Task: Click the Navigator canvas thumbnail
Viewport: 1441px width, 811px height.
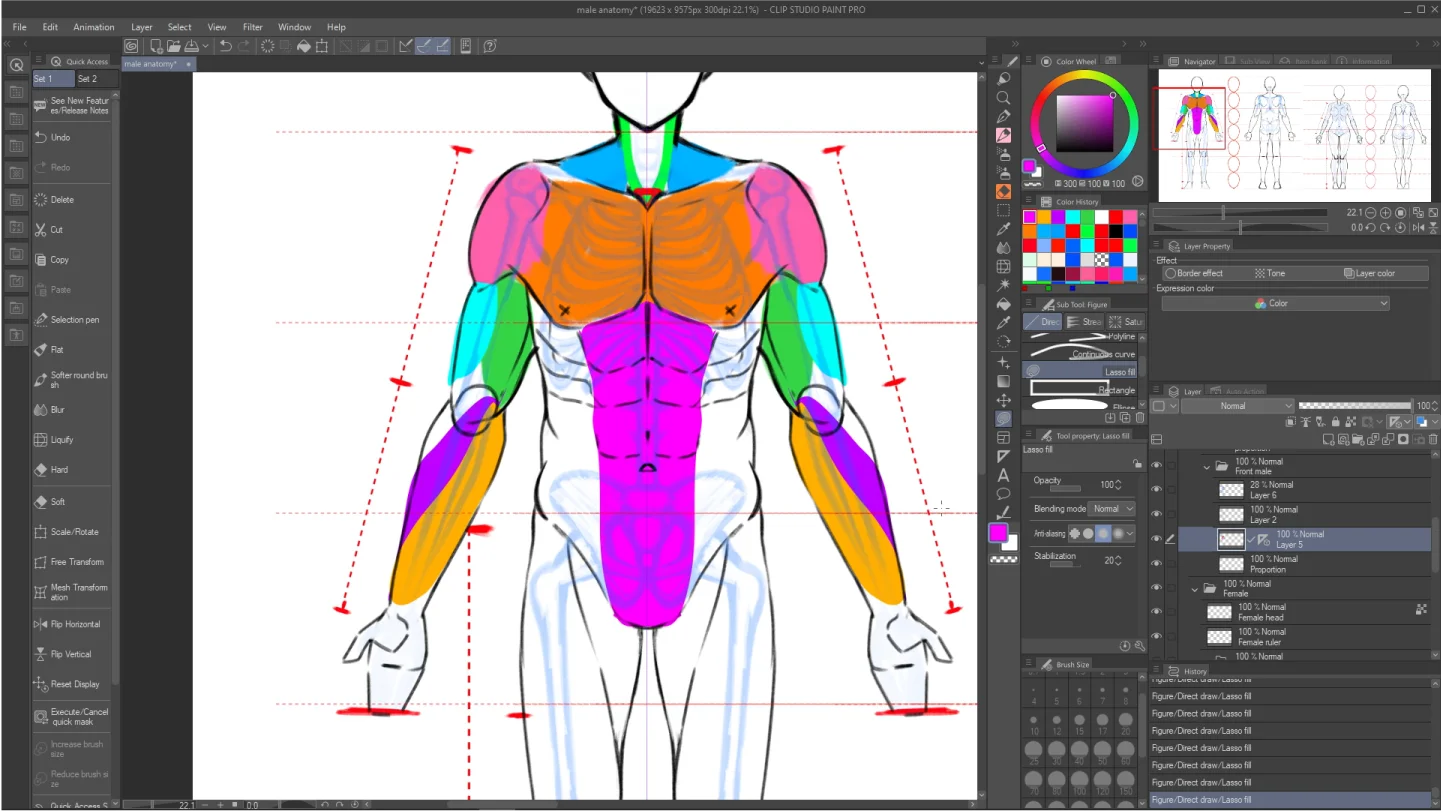Action: click(x=1295, y=135)
